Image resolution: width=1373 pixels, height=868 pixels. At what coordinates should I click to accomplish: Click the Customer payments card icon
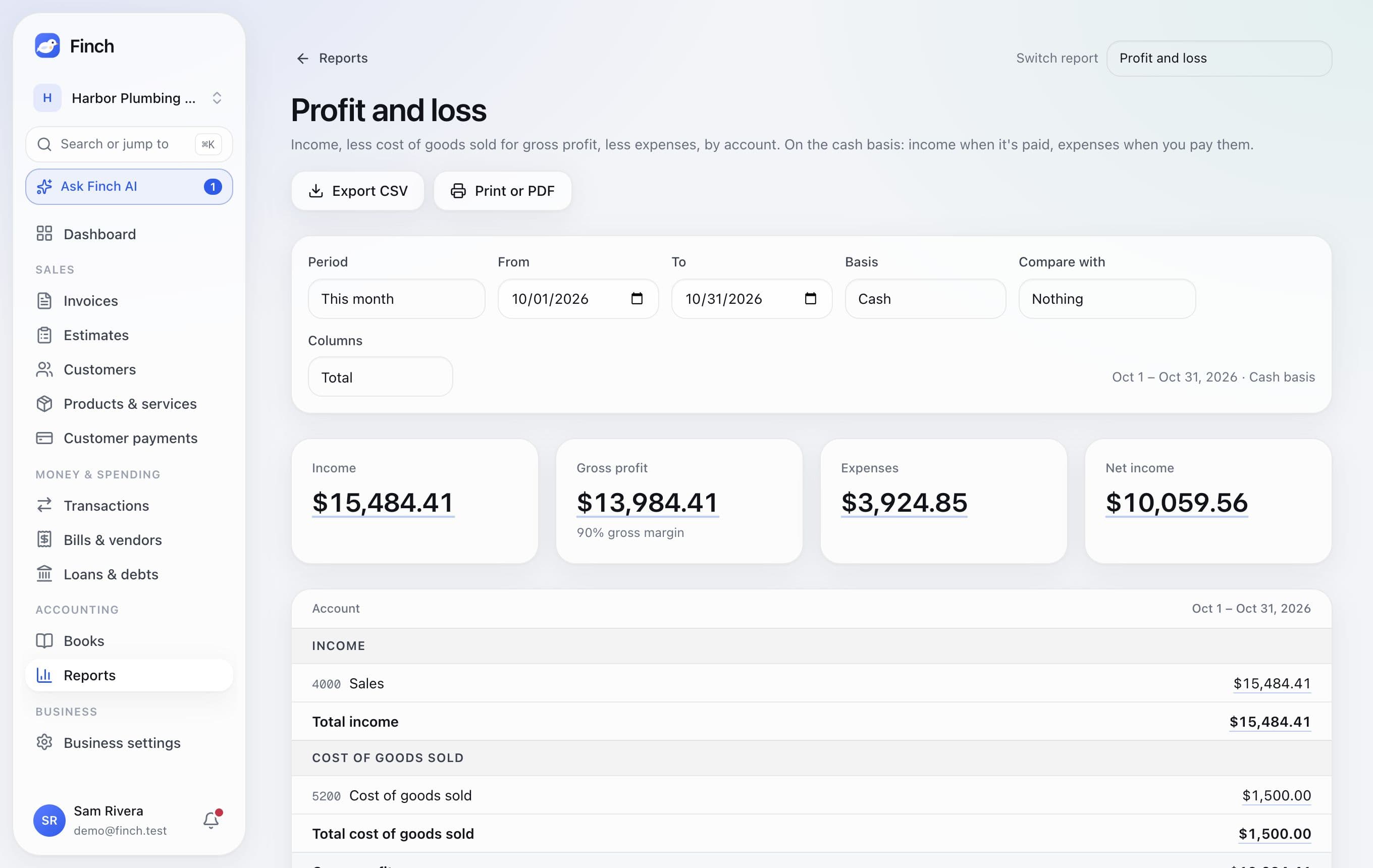tap(44, 438)
